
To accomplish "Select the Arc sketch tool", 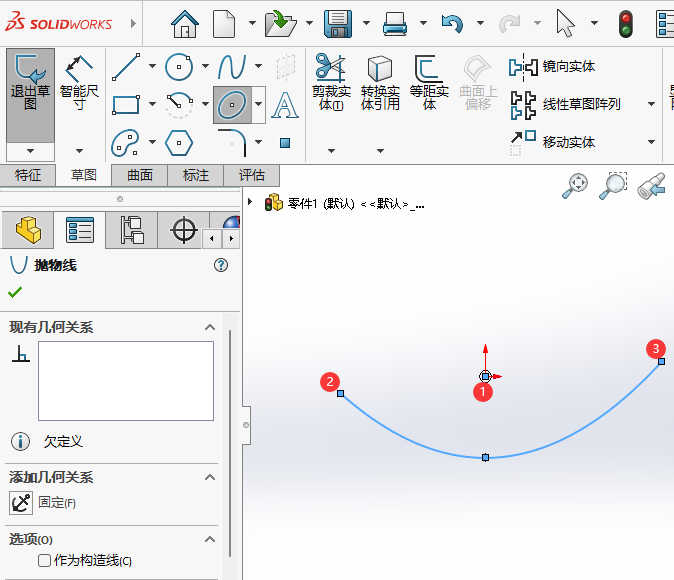I will 179,104.
